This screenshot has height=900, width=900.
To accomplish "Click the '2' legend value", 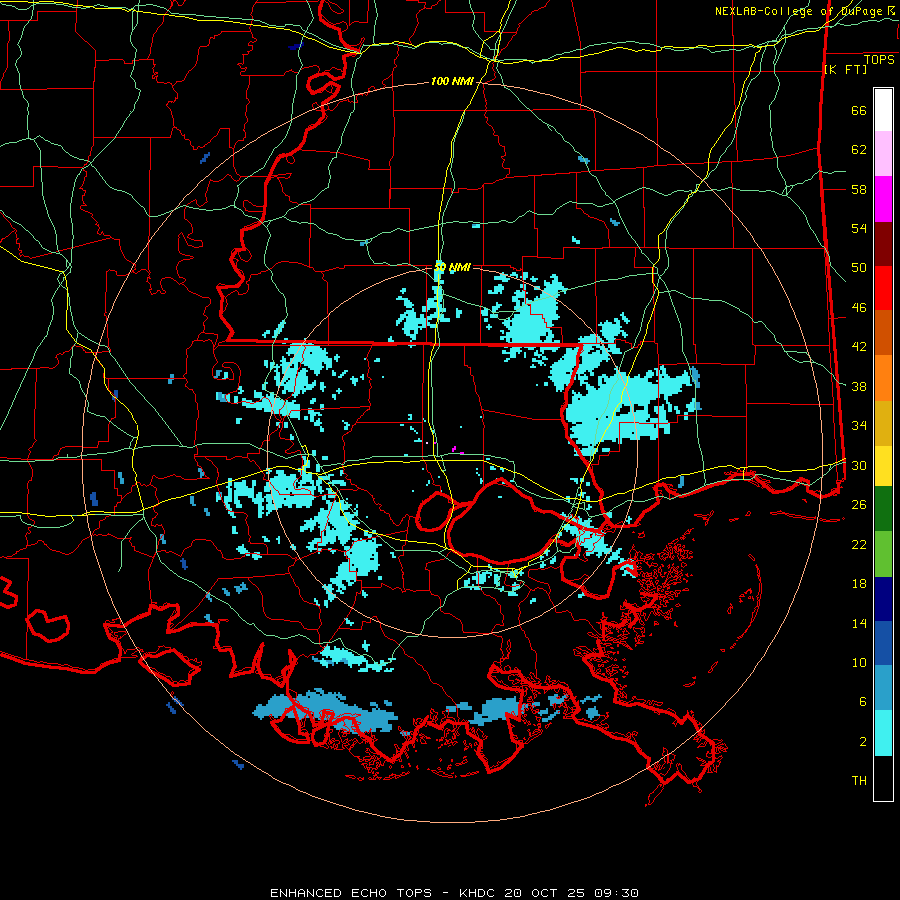I will coord(863,742).
